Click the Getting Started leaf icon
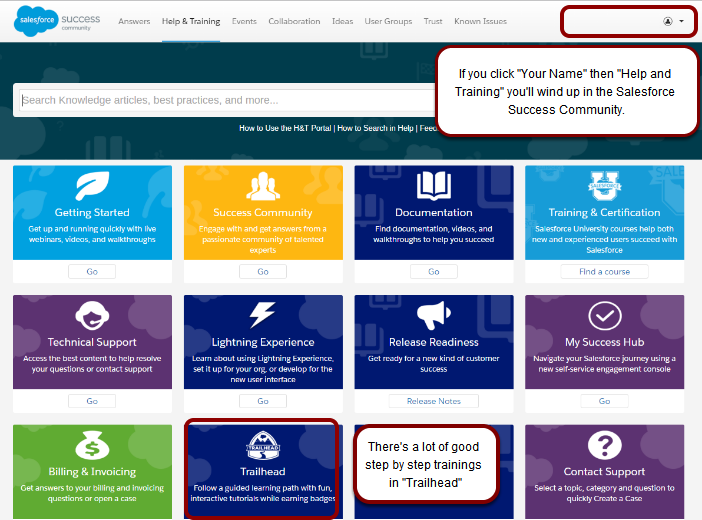Image resolution: width=702 pixels, height=520 pixels. (x=92, y=185)
